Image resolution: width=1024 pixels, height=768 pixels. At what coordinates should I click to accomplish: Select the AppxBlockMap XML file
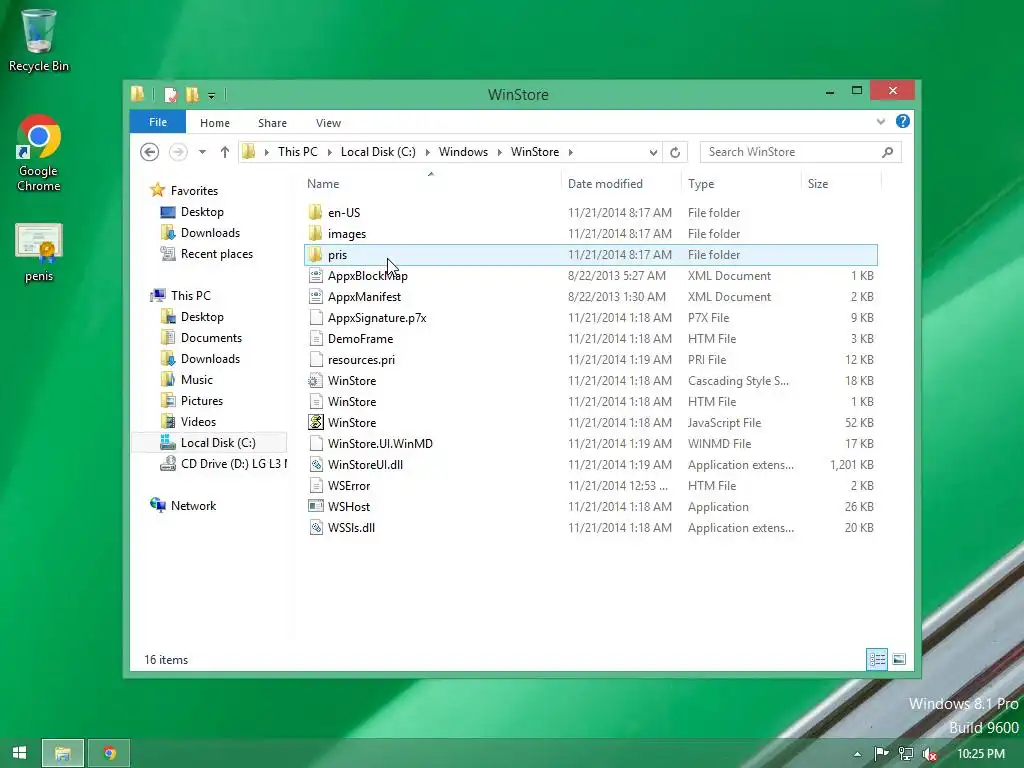(x=590, y=276)
